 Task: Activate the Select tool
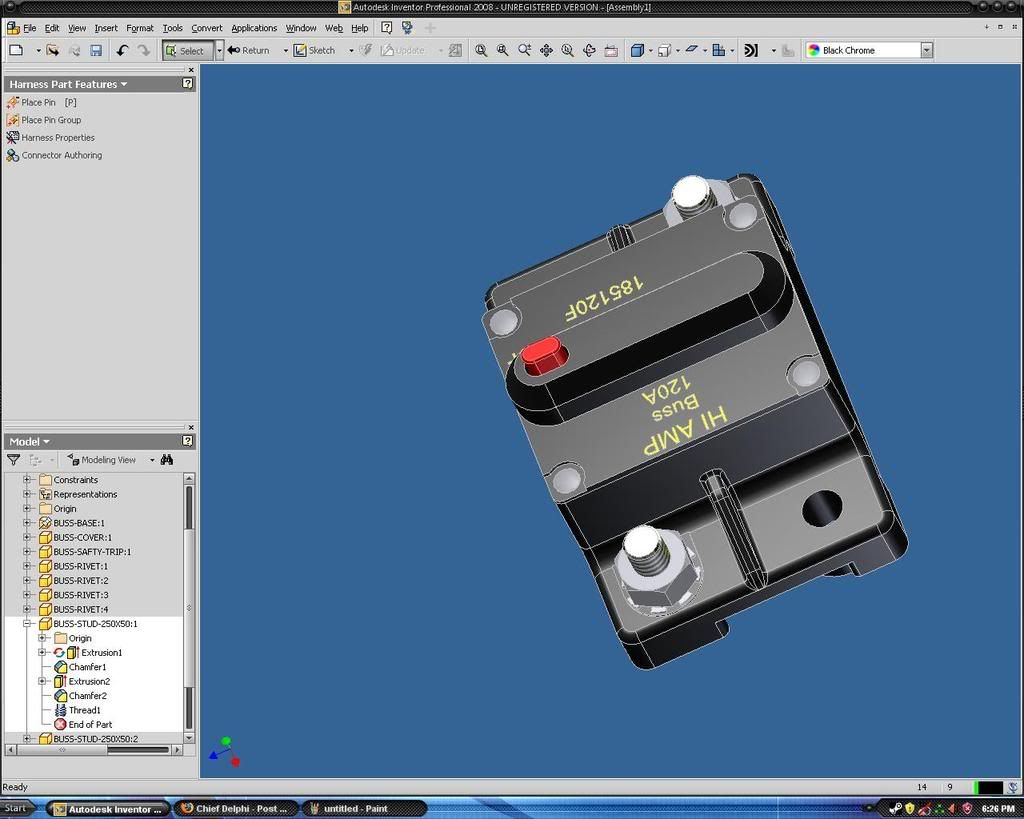tap(188, 50)
